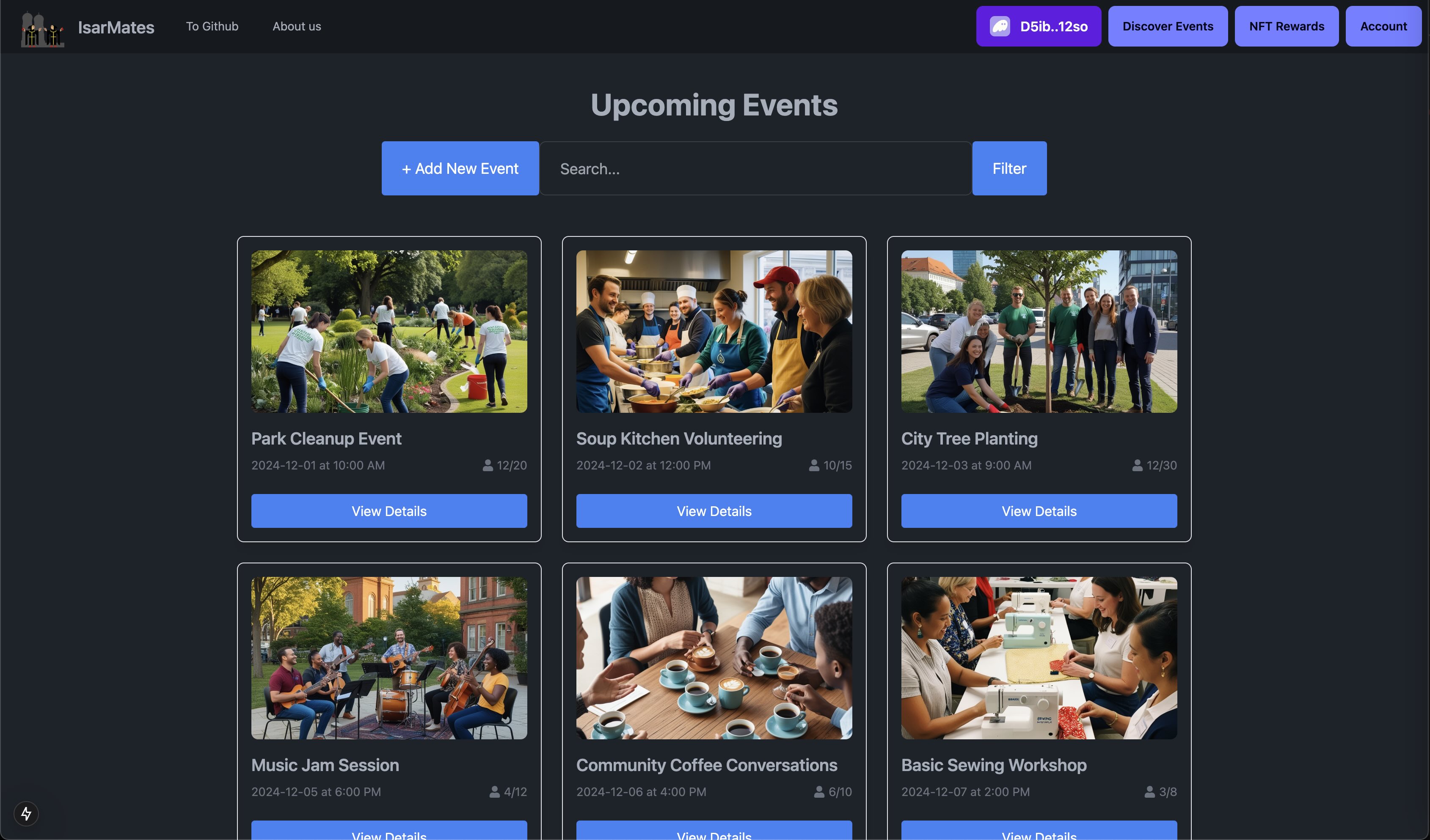
Task: Open the About us page
Action: [297, 26]
